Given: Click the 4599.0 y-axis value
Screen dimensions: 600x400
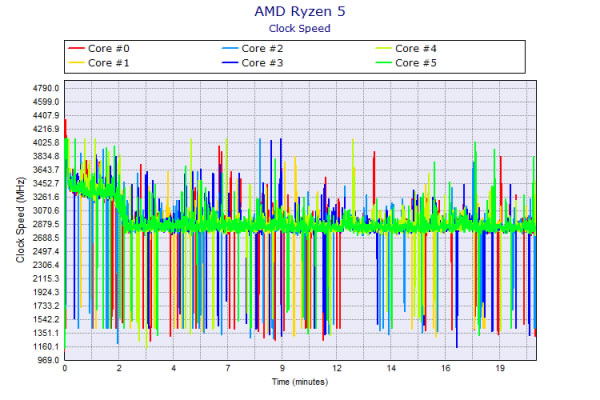Looking at the screenshot, I should click(46, 102).
